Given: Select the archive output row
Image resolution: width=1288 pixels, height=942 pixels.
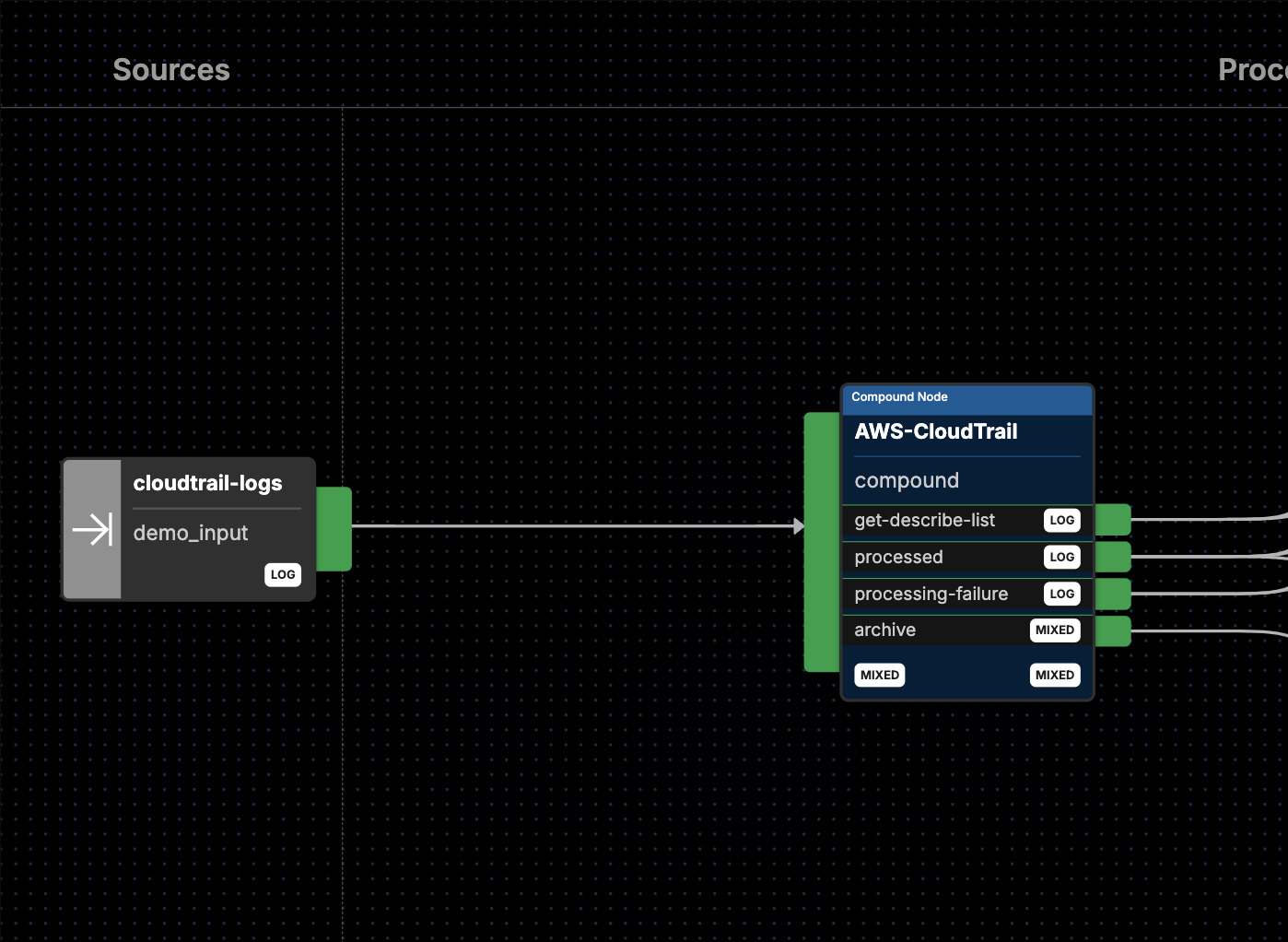Looking at the screenshot, I should click(x=967, y=630).
